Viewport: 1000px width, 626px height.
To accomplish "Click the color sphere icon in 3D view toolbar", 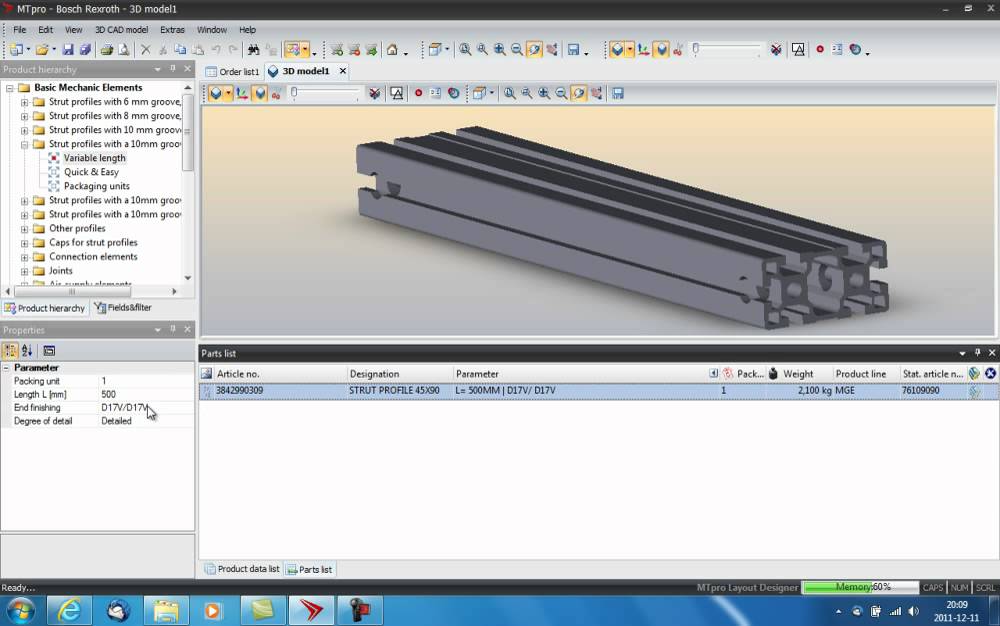I will 453,93.
